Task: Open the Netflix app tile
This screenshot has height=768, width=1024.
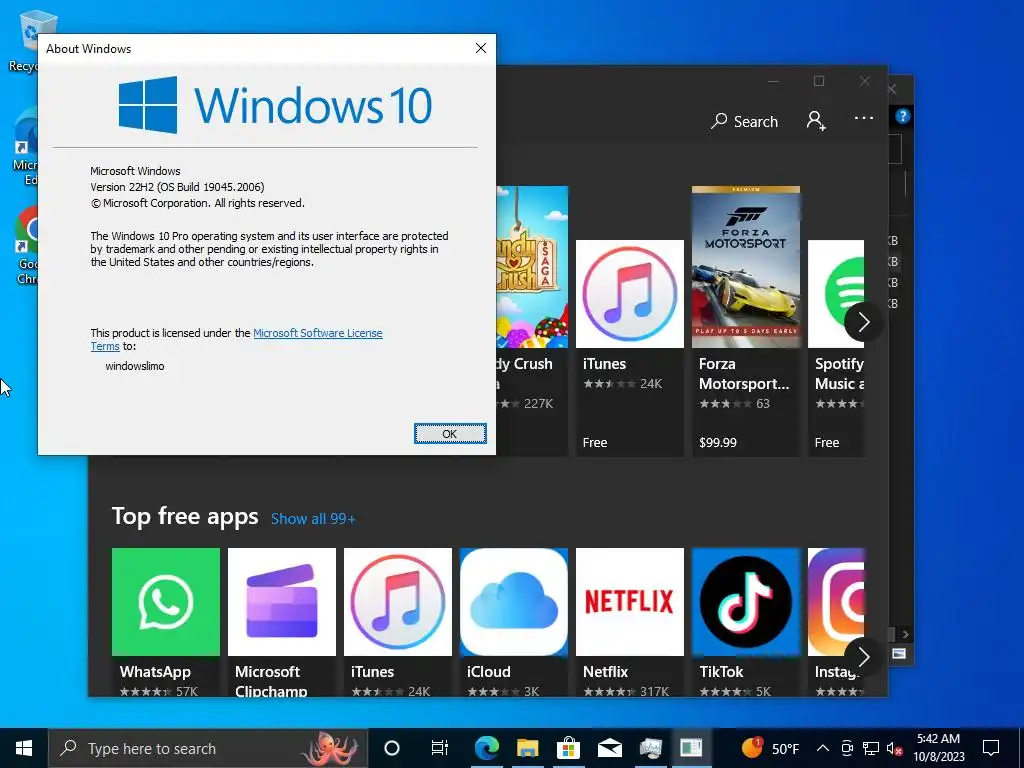Action: pos(630,622)
